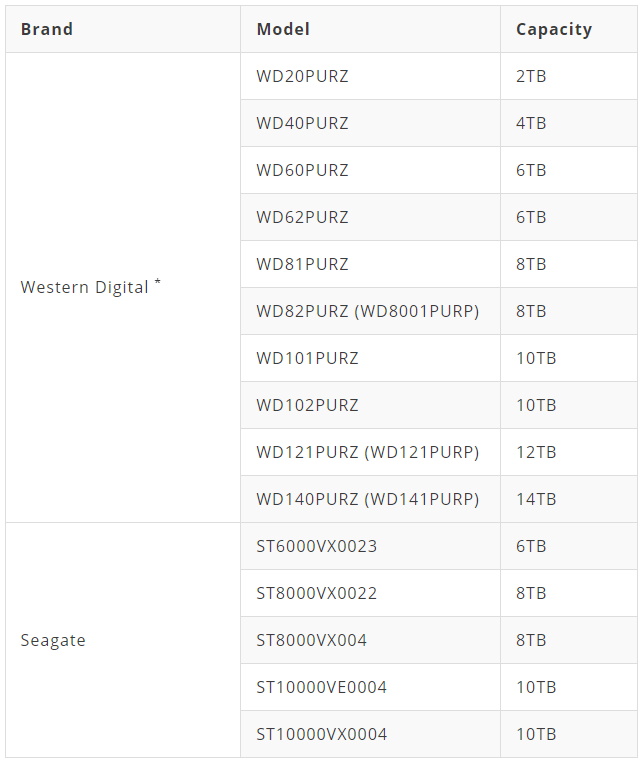Click the WD62PURZ model entry
This screenshot has width=643, height=762.
tap(370, 217)
